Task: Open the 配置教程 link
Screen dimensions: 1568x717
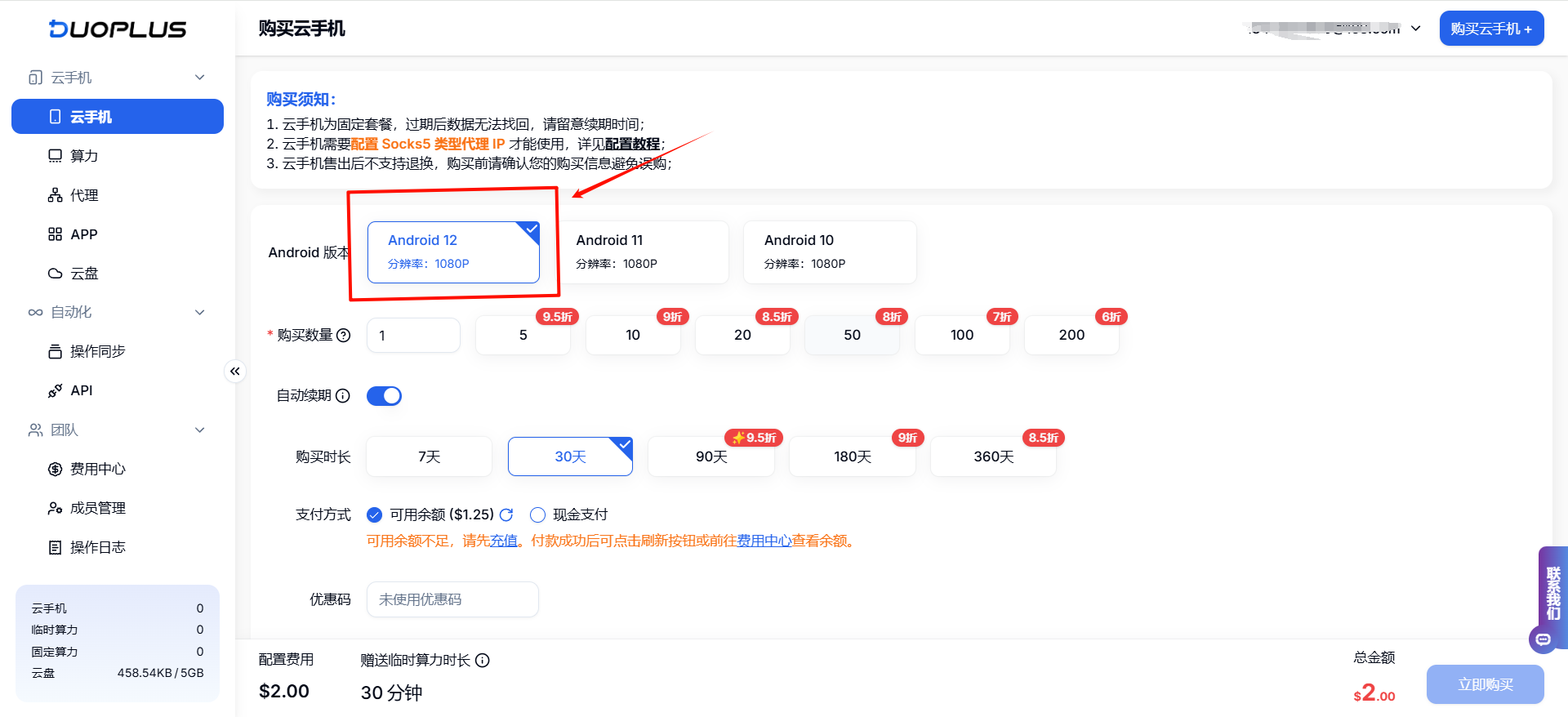Action: pyautogui.click(x=632, y=144)
